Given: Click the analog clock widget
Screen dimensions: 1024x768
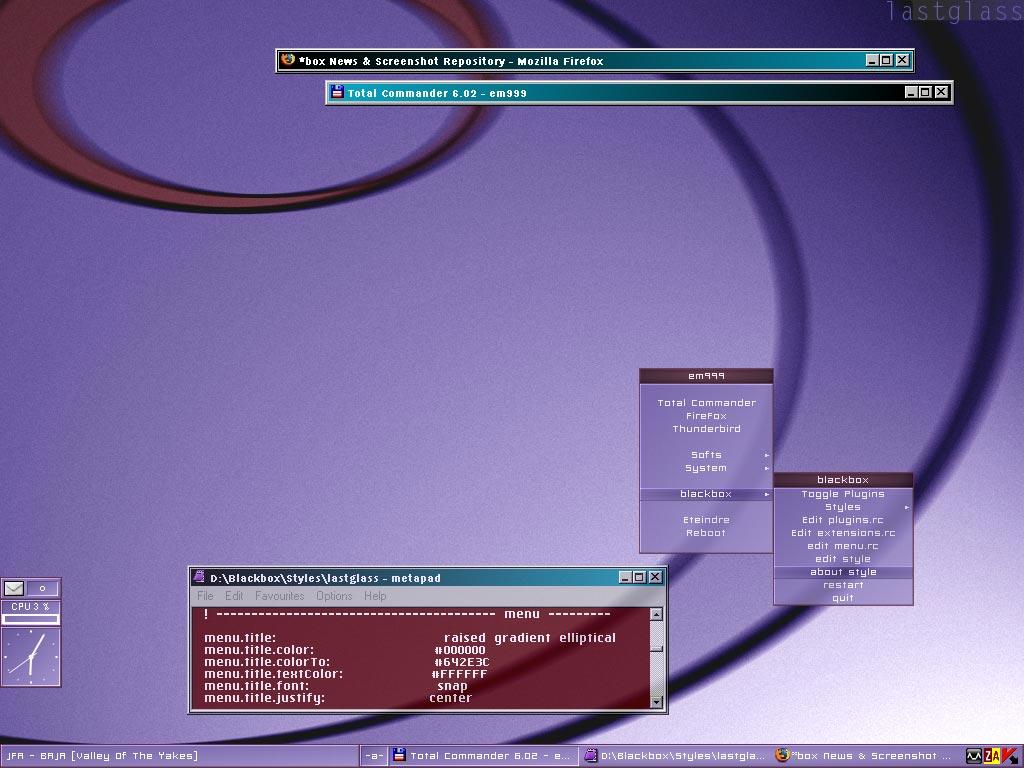Looking at the screenshot, I should coord(31,657).
